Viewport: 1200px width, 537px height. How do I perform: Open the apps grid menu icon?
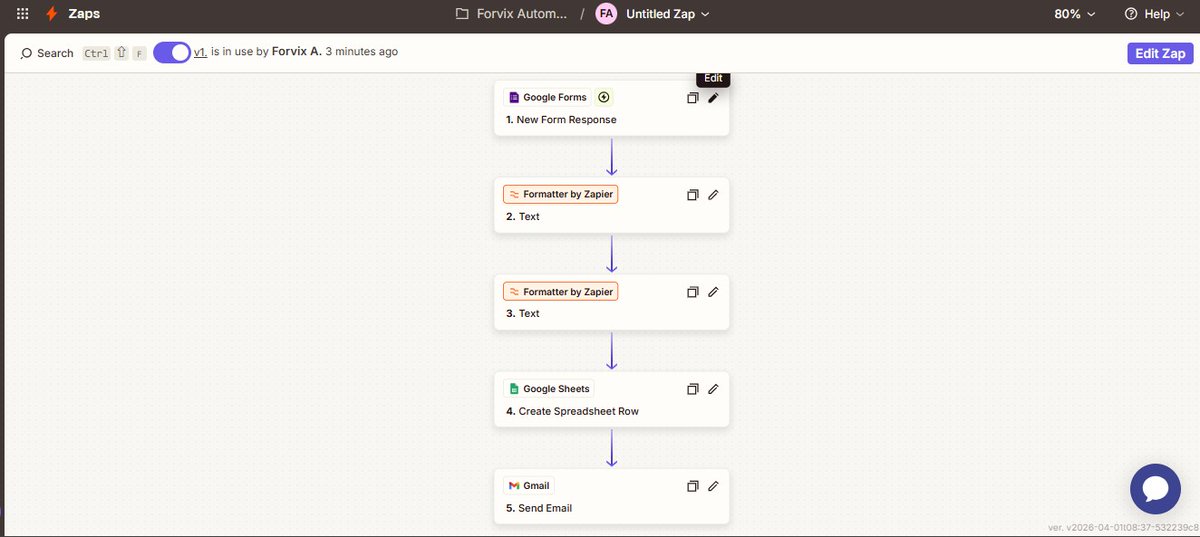pos(23,14)
